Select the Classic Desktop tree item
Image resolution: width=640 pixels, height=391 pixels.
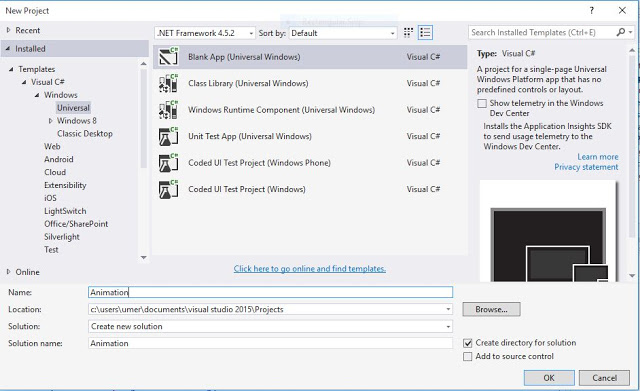coord(85,133)
